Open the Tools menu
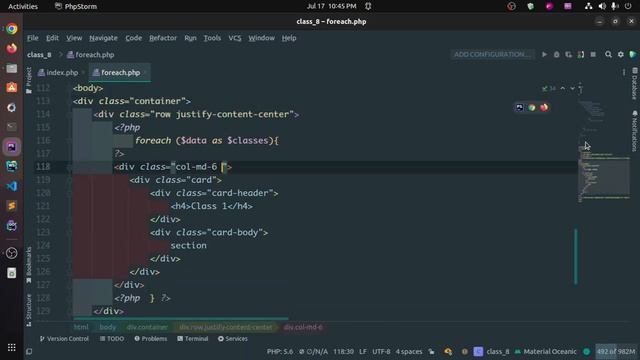640x360 pixels. pyautogui.click(x=212, y=38)
